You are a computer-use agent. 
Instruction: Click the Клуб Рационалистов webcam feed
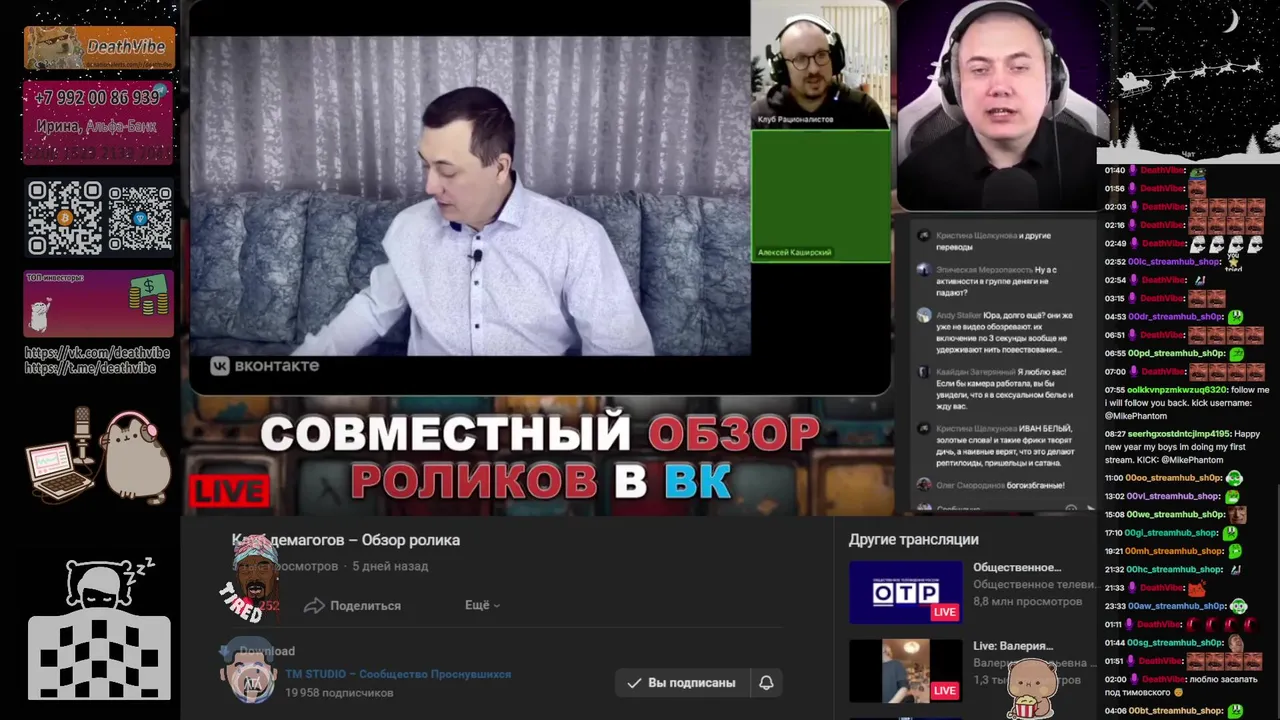pyautogui.click(x=820, y=65)
